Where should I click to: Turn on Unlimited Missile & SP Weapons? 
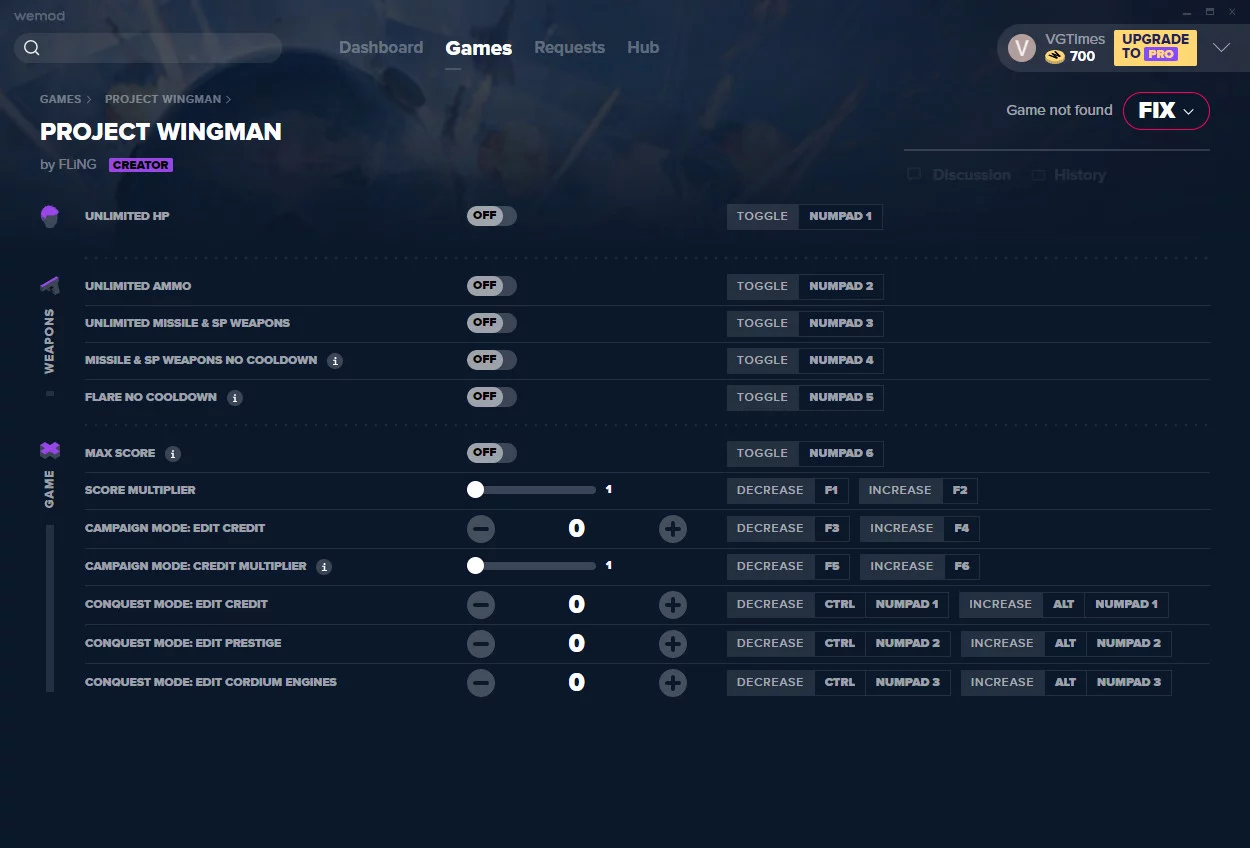click(492, 323)
